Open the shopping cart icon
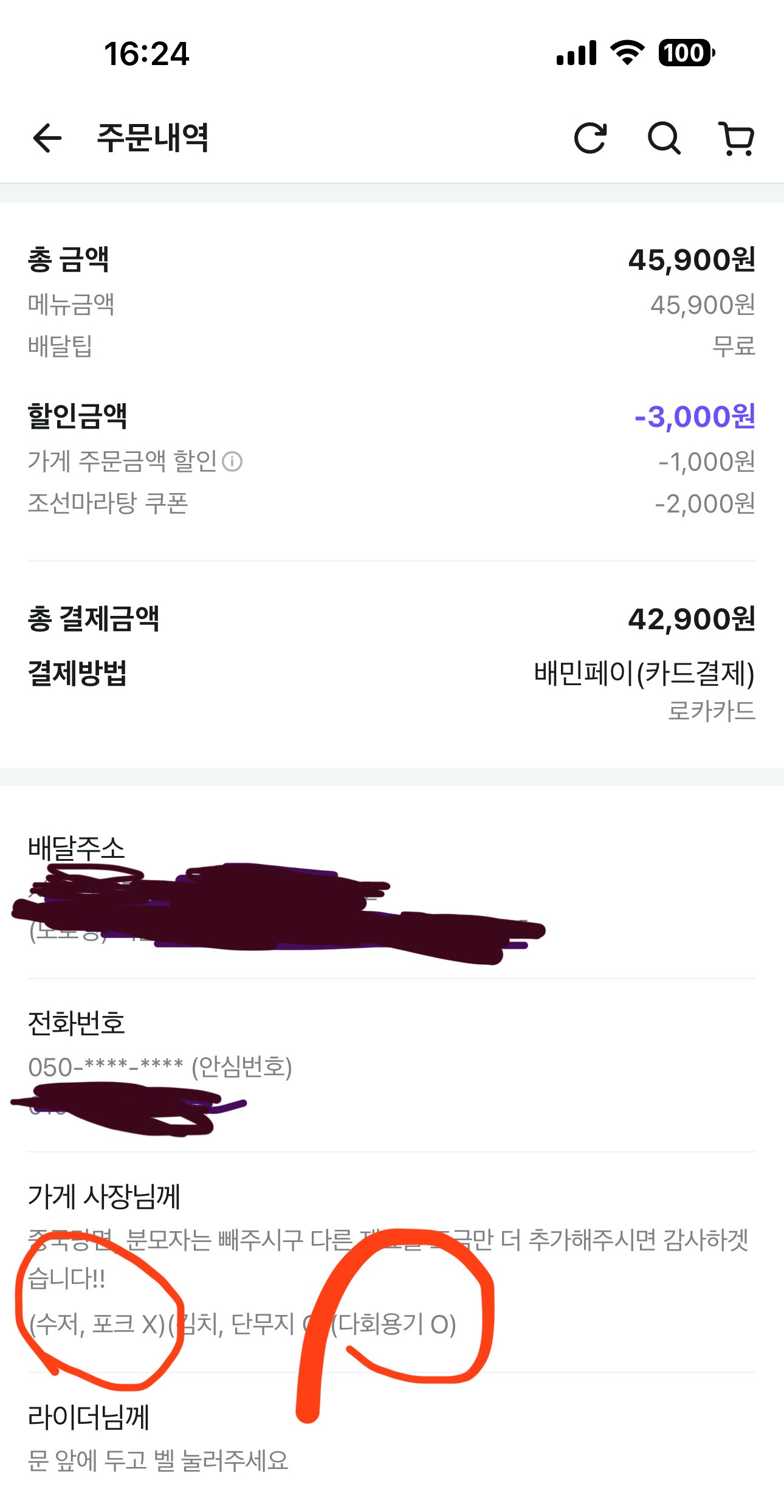The width and height of the screenshot is (784, 1512). (x=737, y=139)
